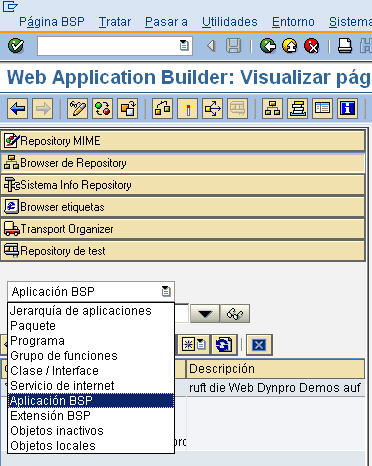Click the Check syntax icon
Screen dimensions: 372x466
tap(162, 108)
